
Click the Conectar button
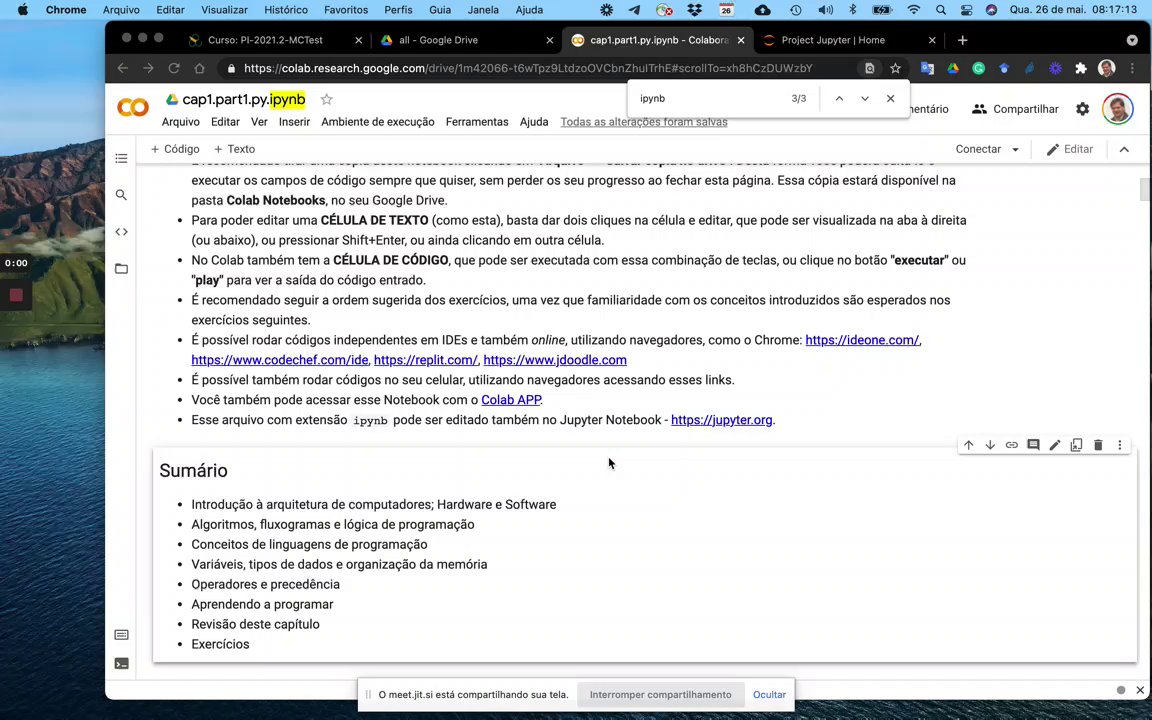point(978,149)
